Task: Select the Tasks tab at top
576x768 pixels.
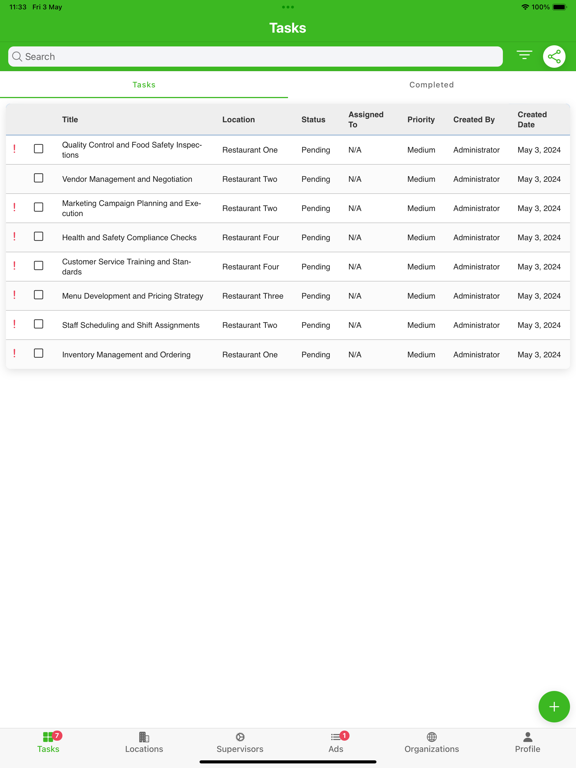Action: coord(144,85)
